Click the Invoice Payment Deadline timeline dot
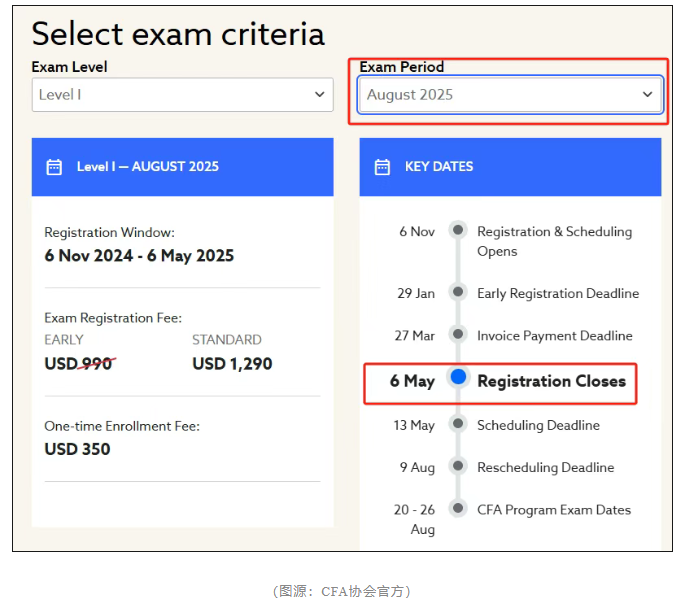The height and width of the screenshot is (608, 689). coord(458,334)
